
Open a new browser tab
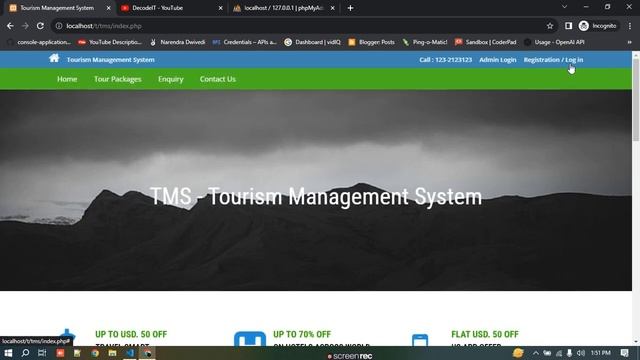pyautogui.click(x=350, y=8)
